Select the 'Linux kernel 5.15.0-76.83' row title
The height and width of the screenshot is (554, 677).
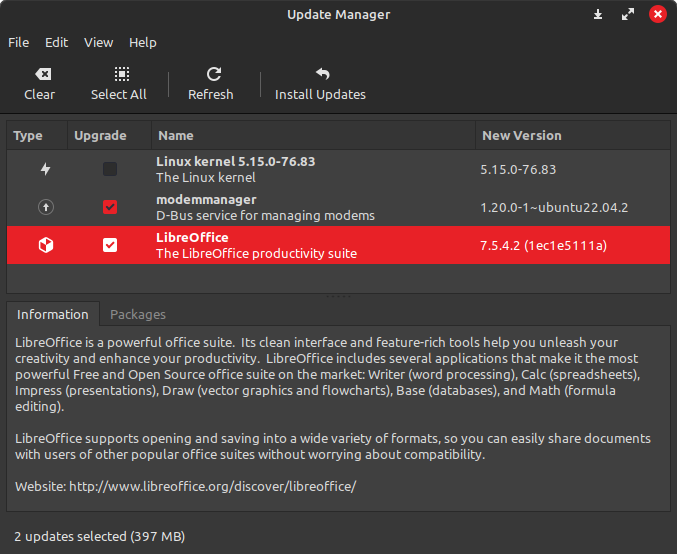[236, 161]
